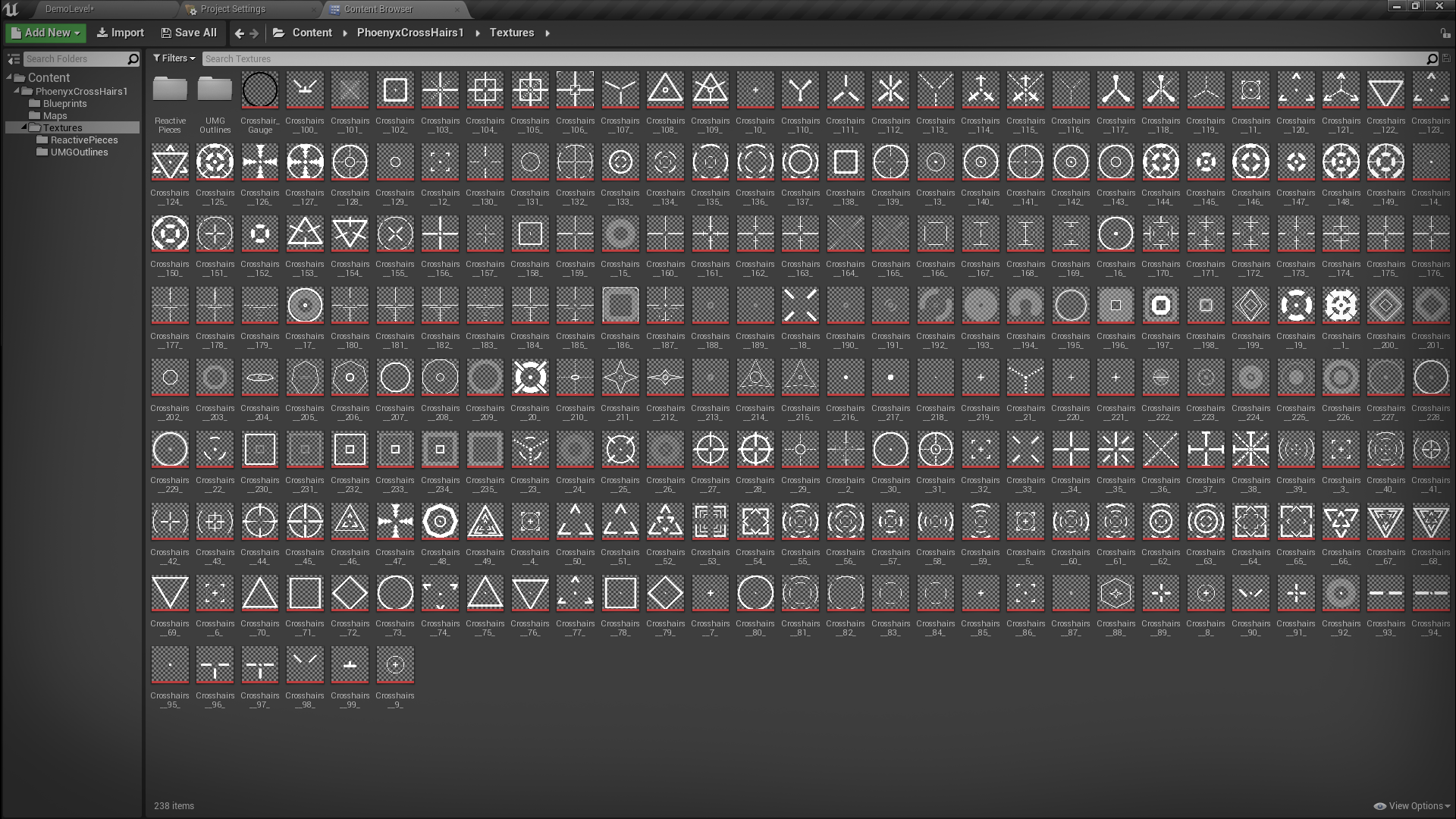Close the Project Settings tab
Viewport: 1456px width, 819px height.
pos(314,9)
